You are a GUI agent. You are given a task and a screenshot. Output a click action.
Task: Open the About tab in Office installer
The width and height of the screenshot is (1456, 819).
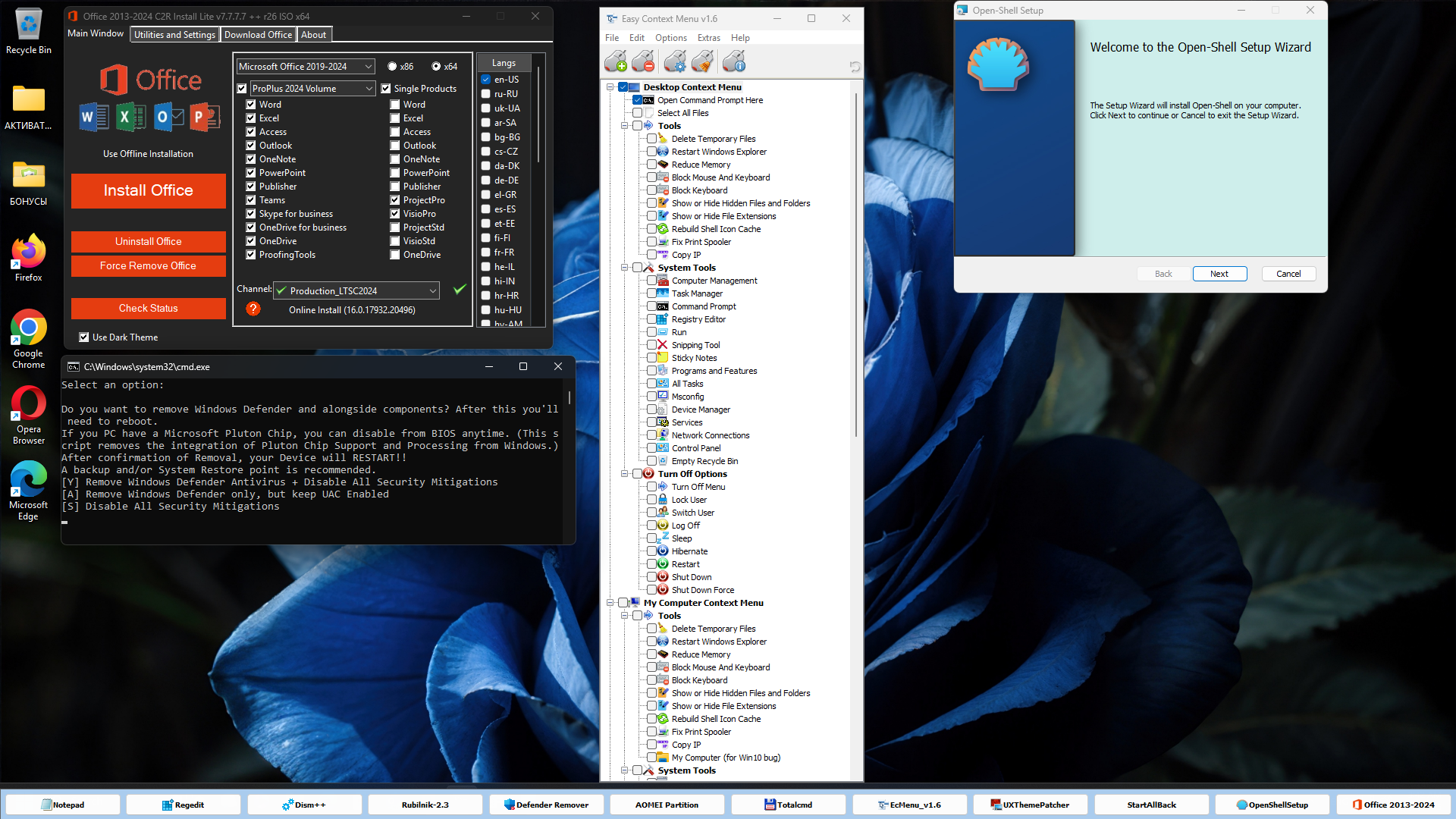(x=313, y=35)
